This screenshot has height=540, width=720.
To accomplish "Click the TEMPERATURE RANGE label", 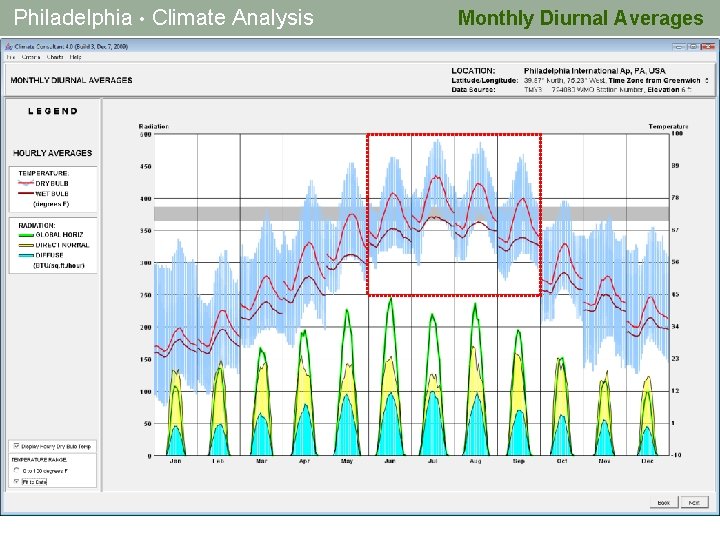I will [39, 460].
